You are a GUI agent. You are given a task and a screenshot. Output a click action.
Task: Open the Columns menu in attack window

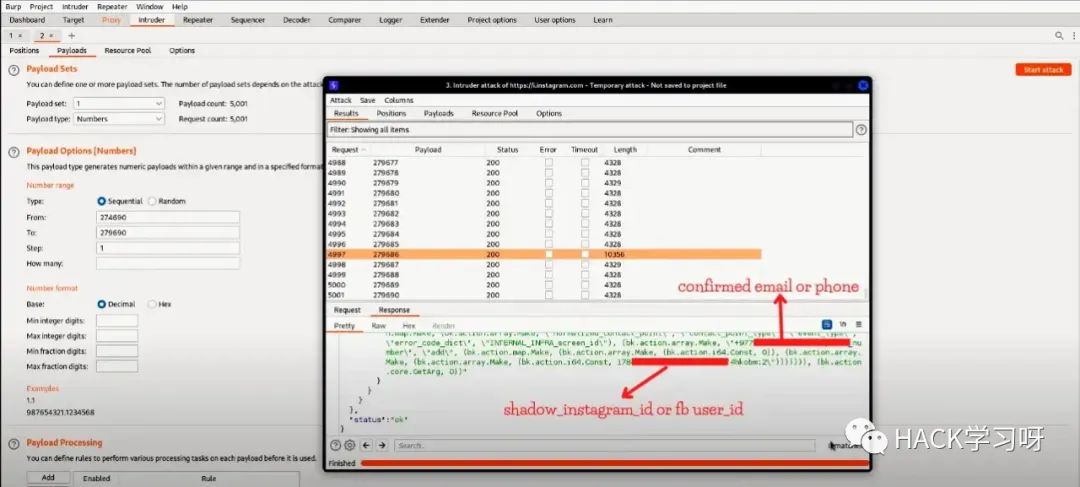tap(398, 100)
